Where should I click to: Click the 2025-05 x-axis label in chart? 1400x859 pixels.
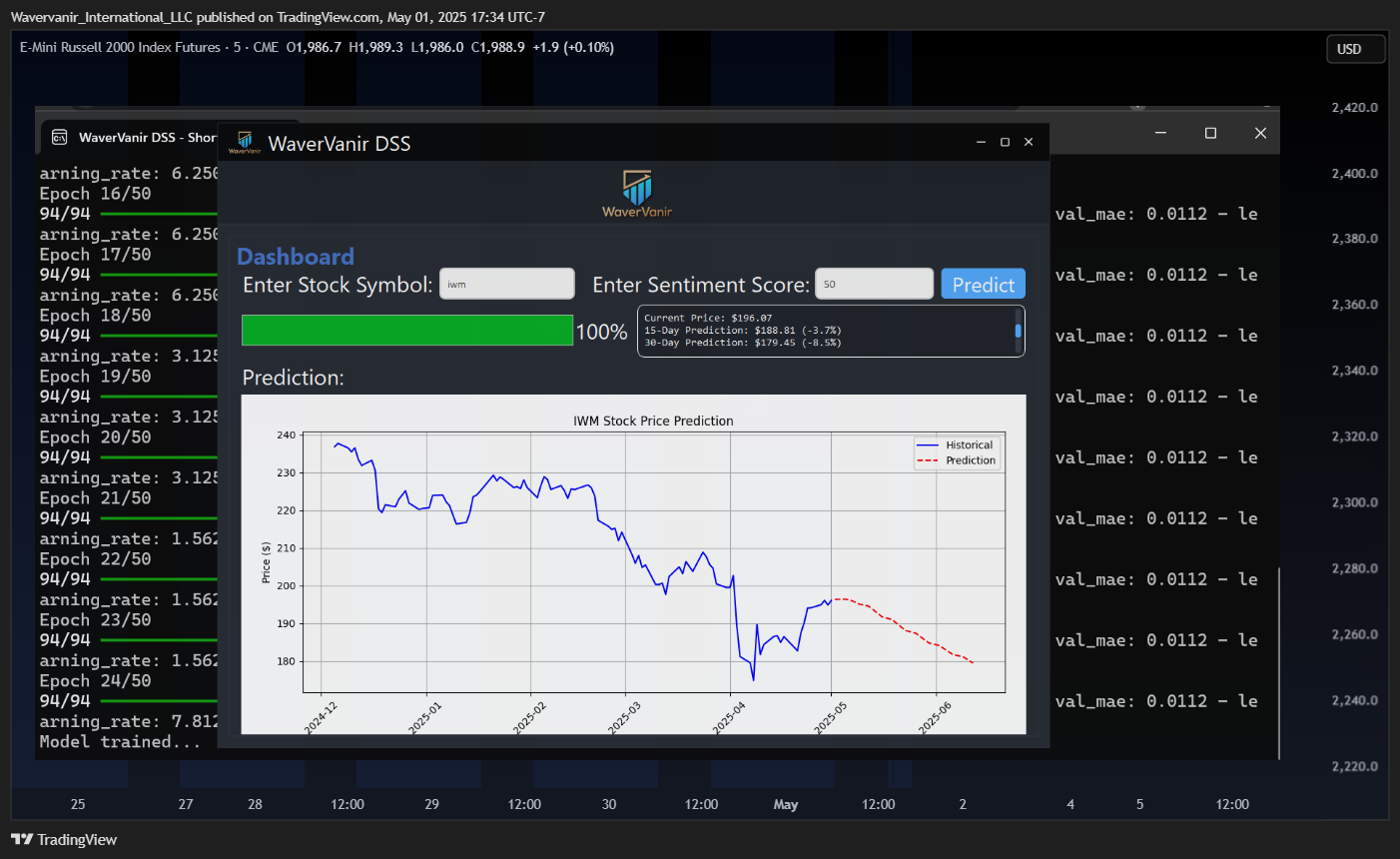[x=831, y=717]
